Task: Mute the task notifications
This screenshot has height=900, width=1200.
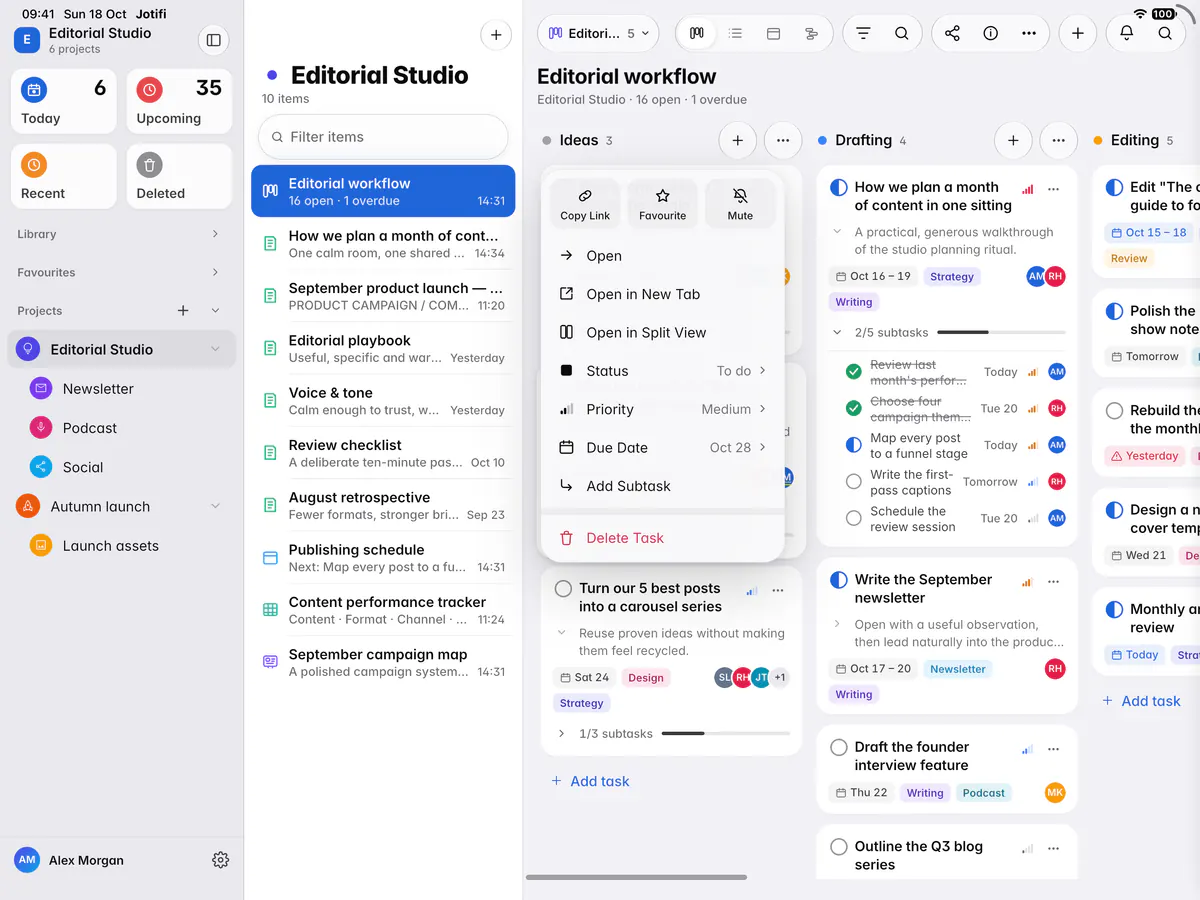Action: tap(740, 204)
